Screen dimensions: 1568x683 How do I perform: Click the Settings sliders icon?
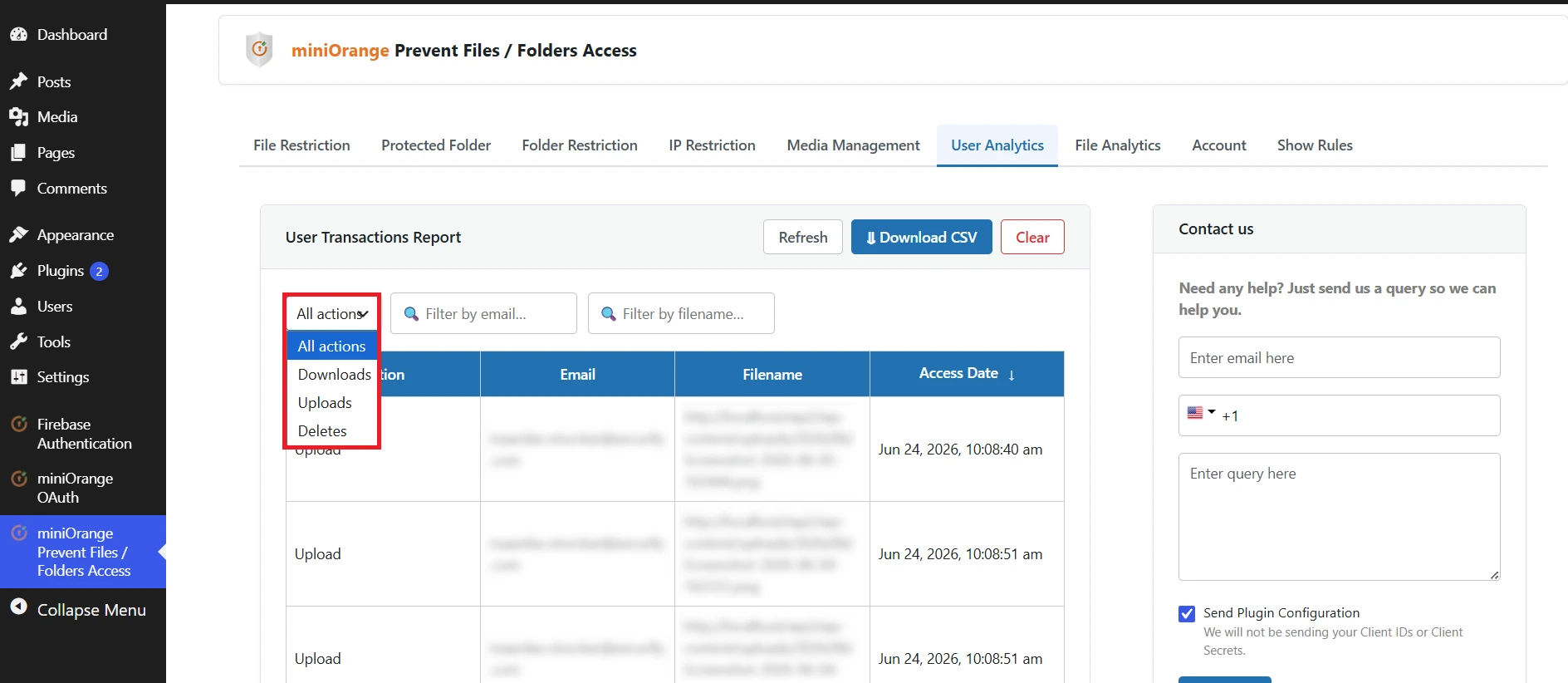[18, 377]
